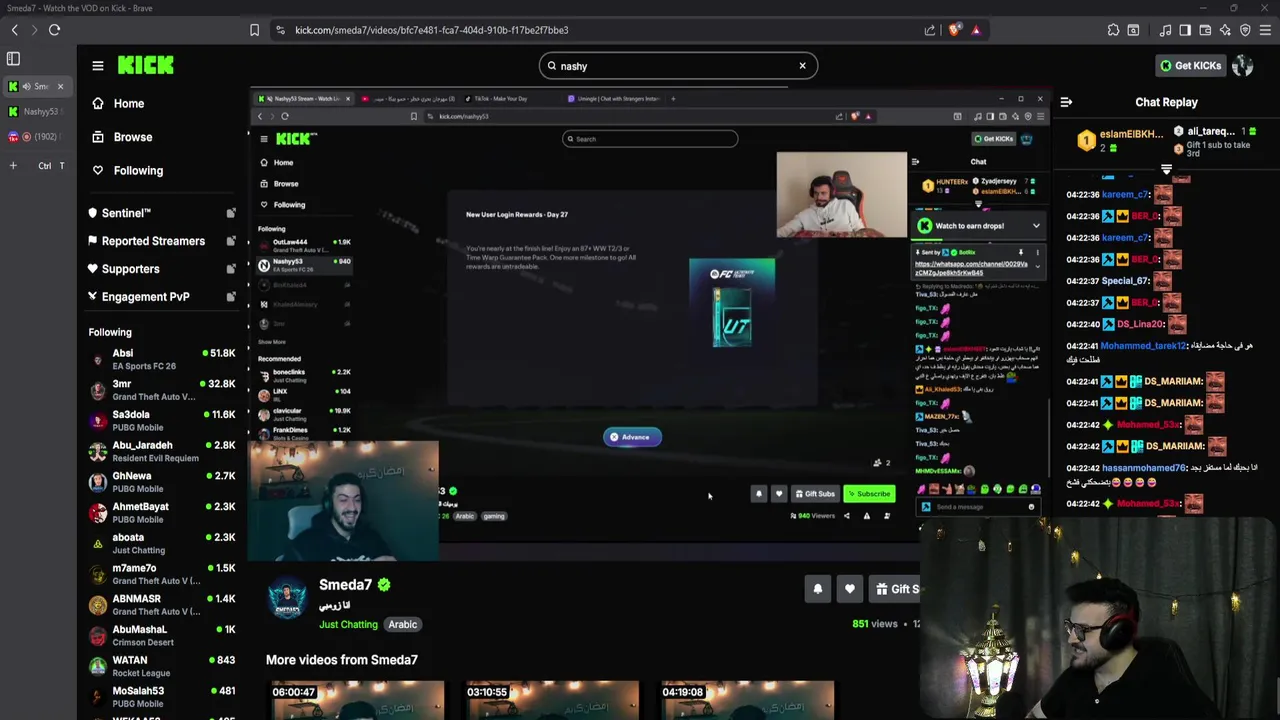Click the address bar URL kick.com/smeda7
Screen dimensions: 1280x720
tap(431, 30)
